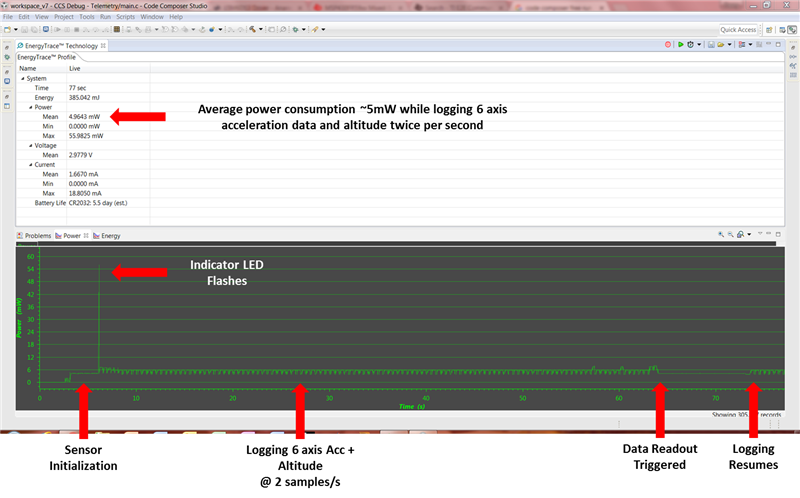The height and width of the screenshot is (498, 800).
Task: Open the Window menu
Action: pyautogui.click(x=152, y=17)
